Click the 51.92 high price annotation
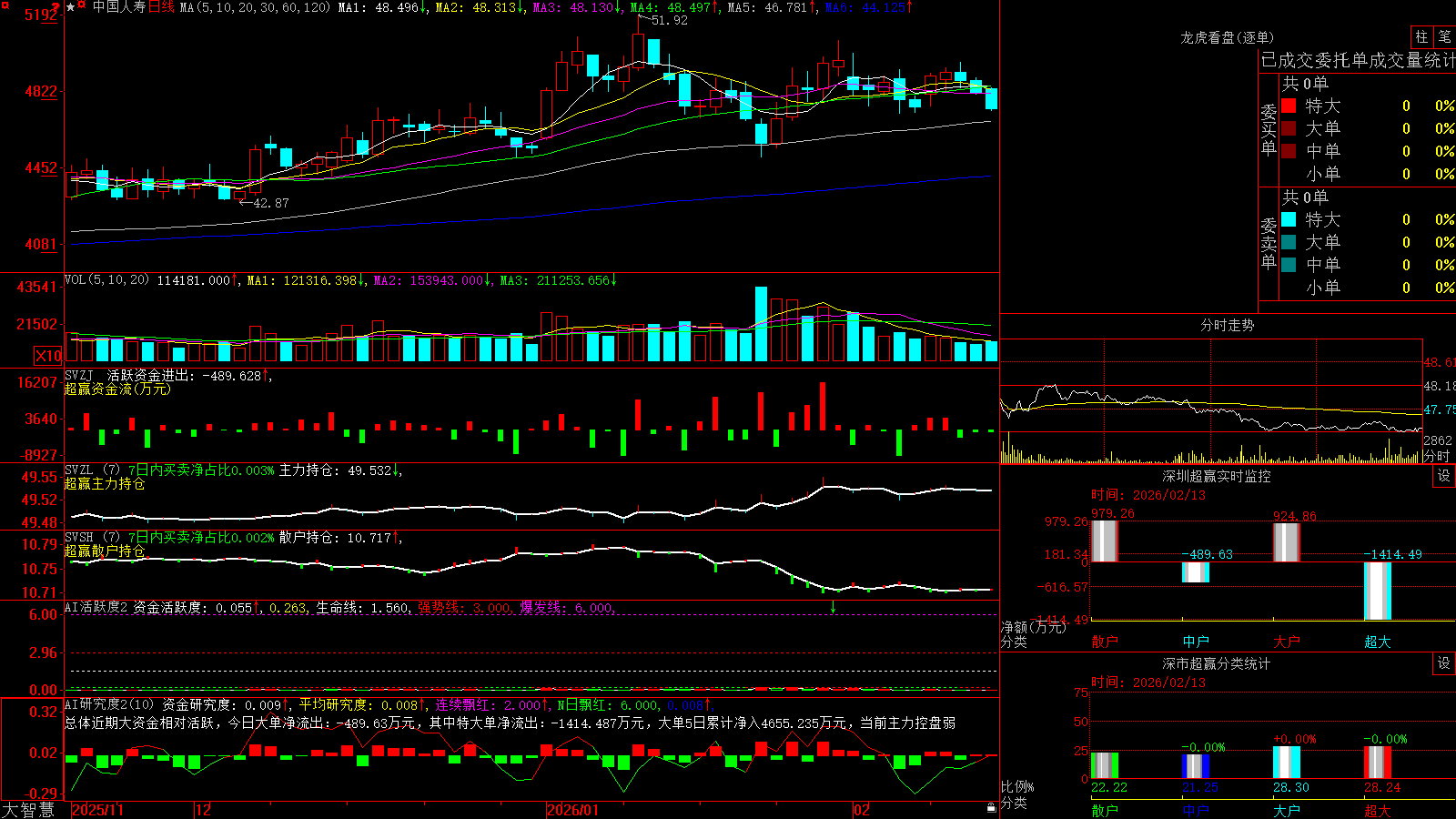The width and height of the screenshot is (1456, 819). 670,20
